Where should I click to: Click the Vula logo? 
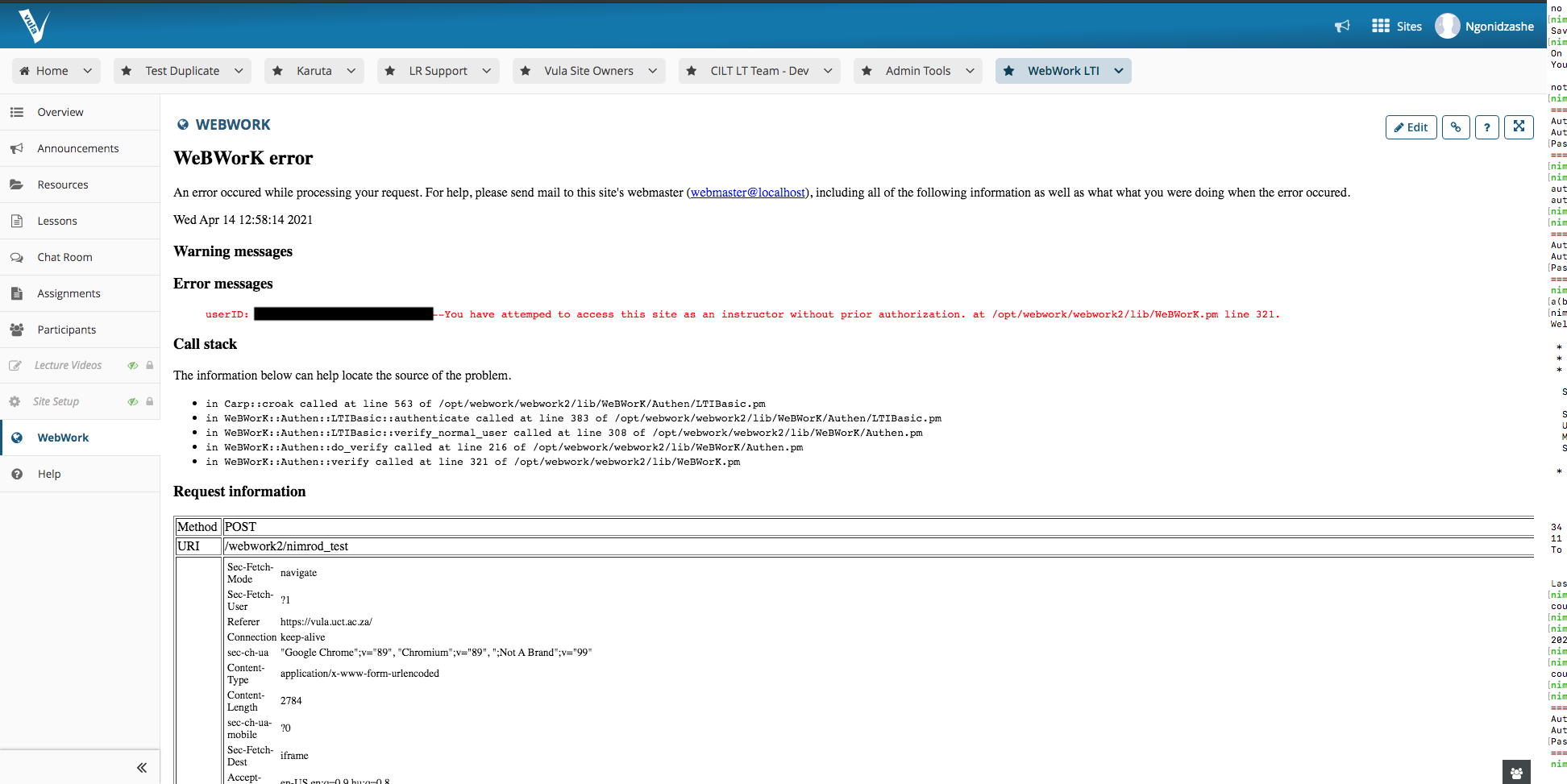coord(34,26)
